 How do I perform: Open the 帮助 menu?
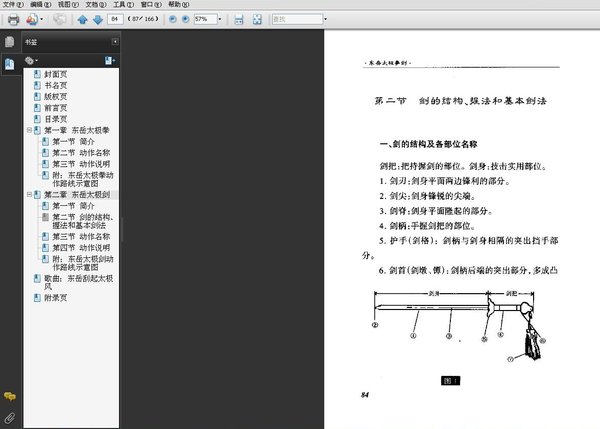pyautogui.click(x=178, y=4)
